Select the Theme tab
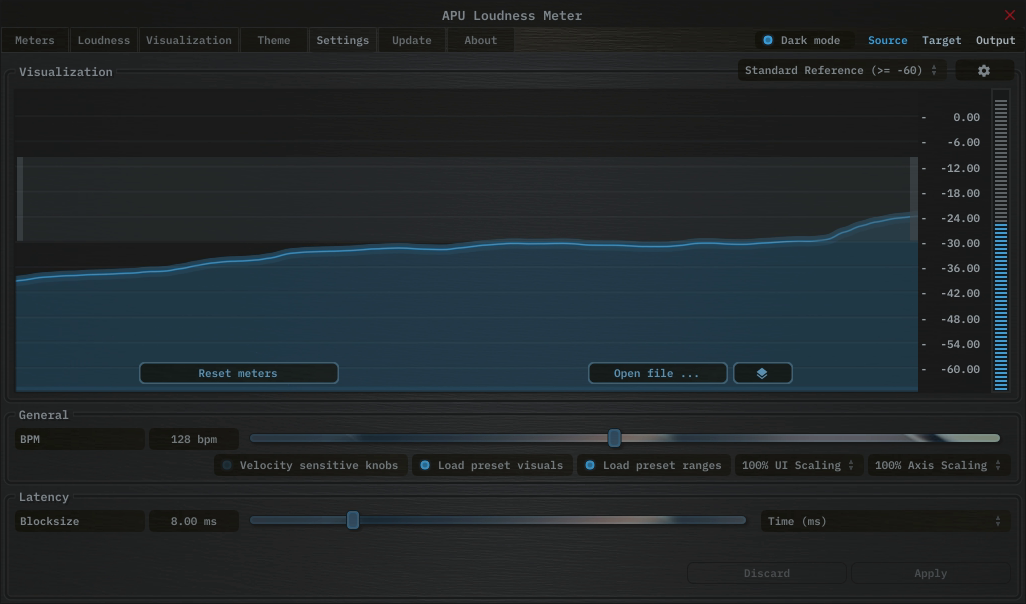The height and width of the screenshot is (604, 1026). point(273,41)
